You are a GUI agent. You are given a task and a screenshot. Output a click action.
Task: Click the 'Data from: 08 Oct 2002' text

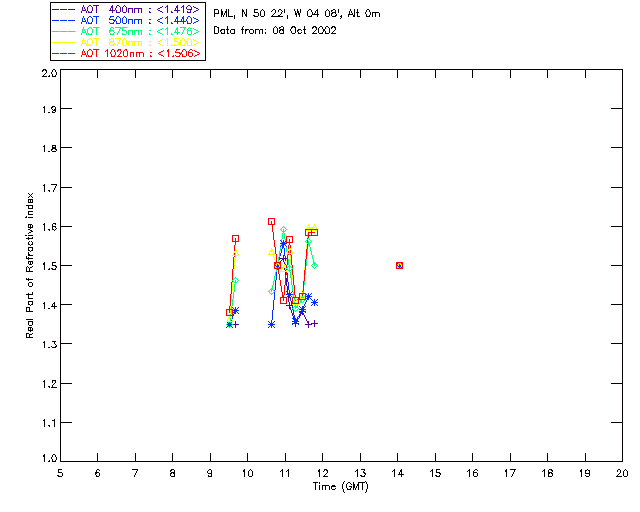click(x=275, y=30)
